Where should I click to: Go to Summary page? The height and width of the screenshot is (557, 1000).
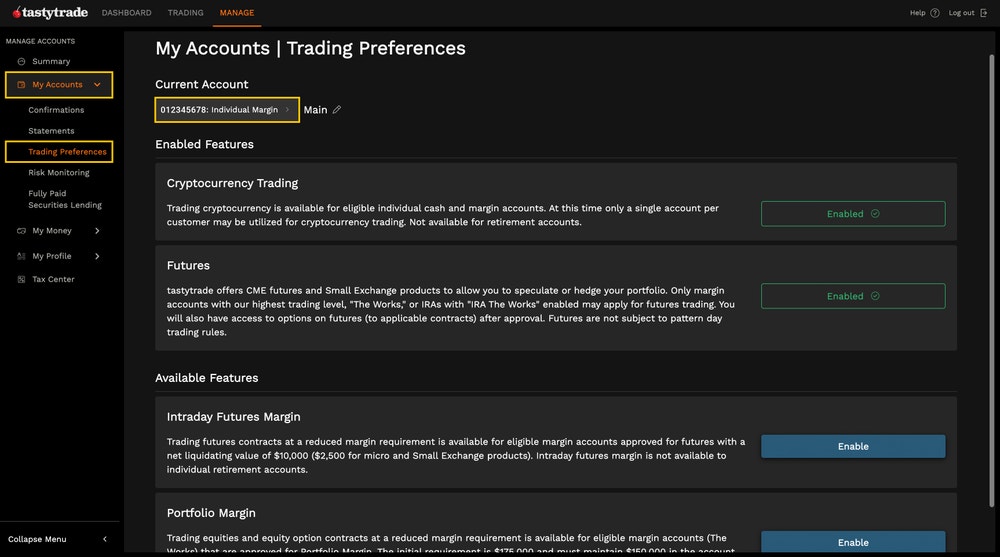coord(51,61)
